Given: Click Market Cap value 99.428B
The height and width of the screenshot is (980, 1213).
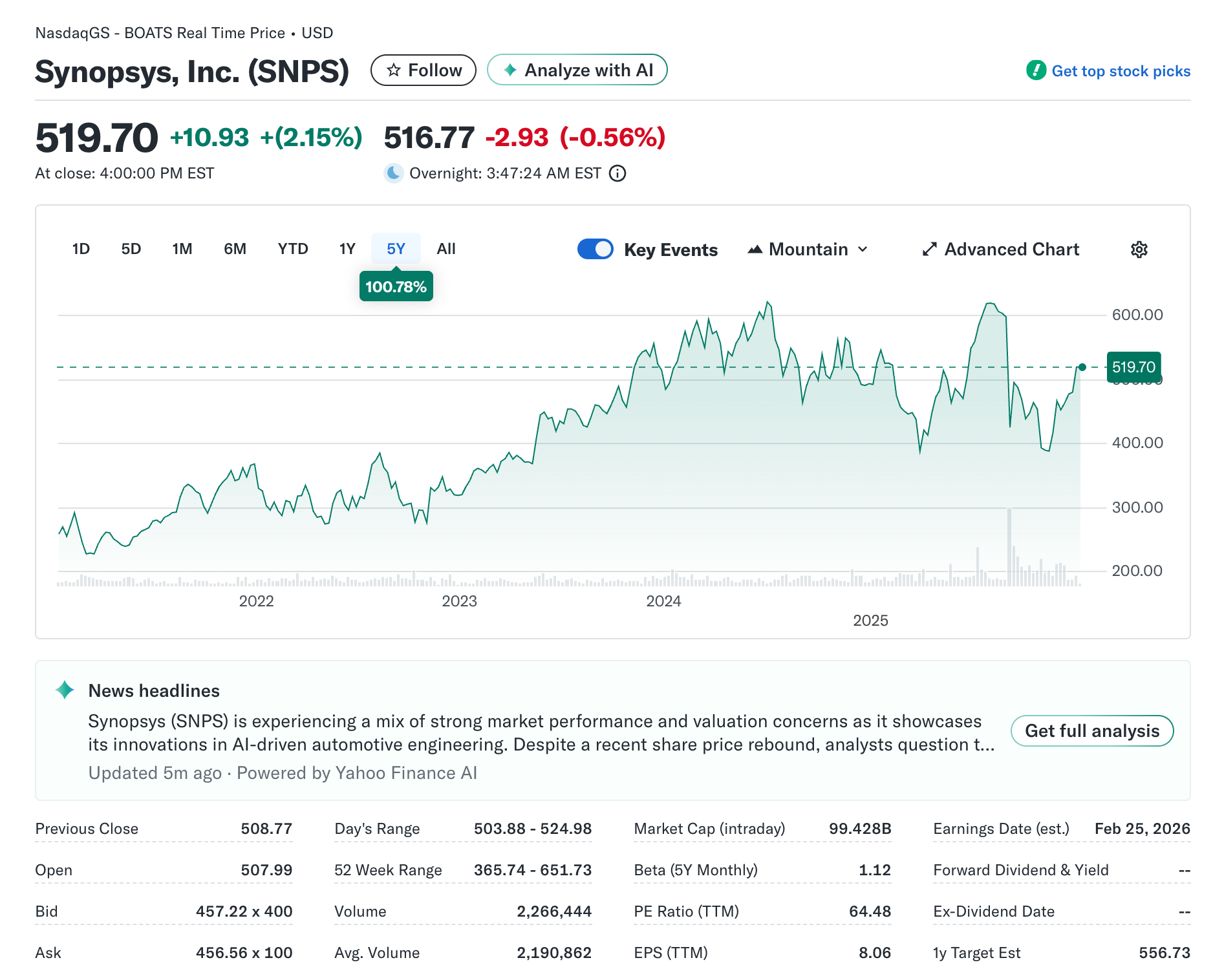Looking at the screenshot, I should tap(860, 829).
